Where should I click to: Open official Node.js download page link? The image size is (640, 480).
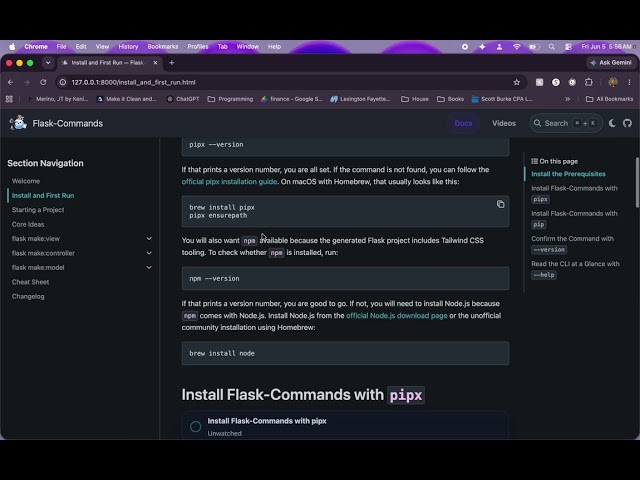coord(397,316)
